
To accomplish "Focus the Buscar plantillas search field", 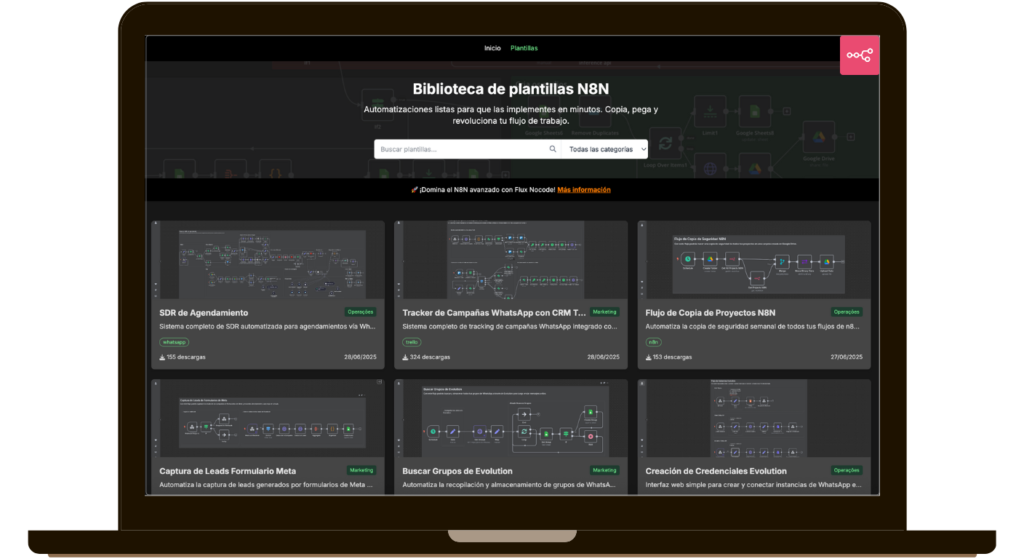I will (460, 149).
